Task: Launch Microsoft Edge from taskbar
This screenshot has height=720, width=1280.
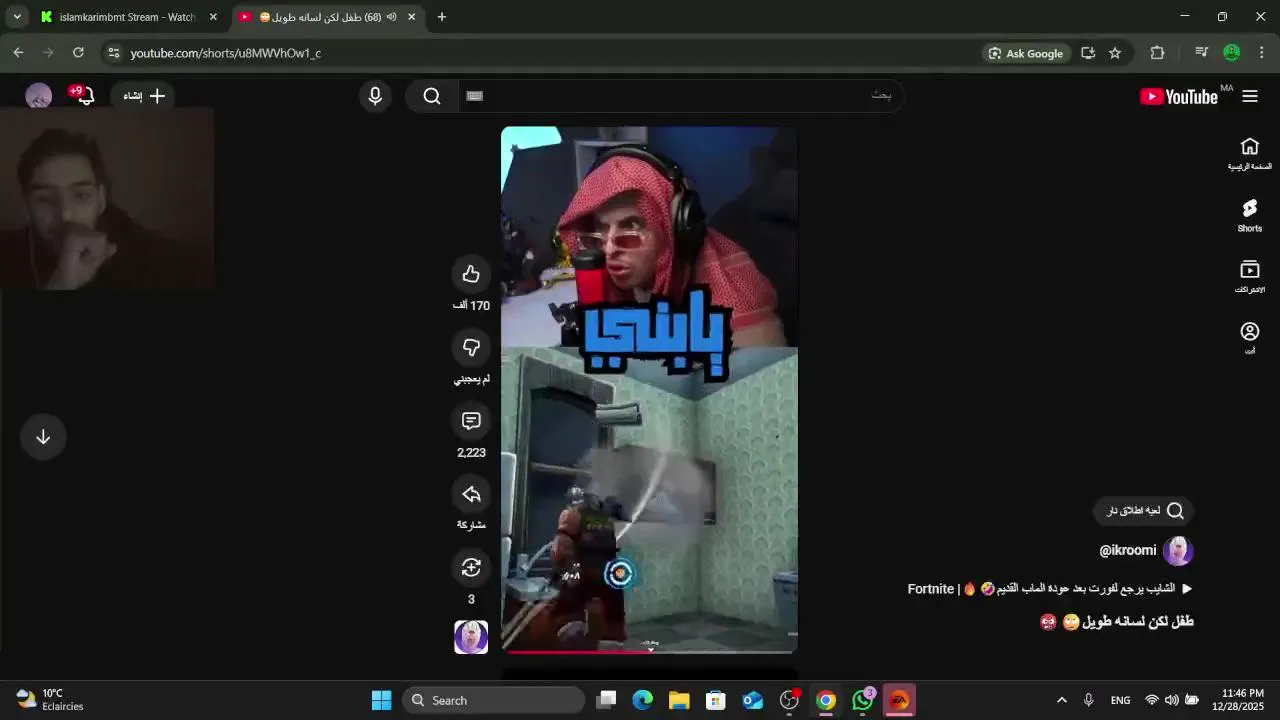Action: (642, 700)
